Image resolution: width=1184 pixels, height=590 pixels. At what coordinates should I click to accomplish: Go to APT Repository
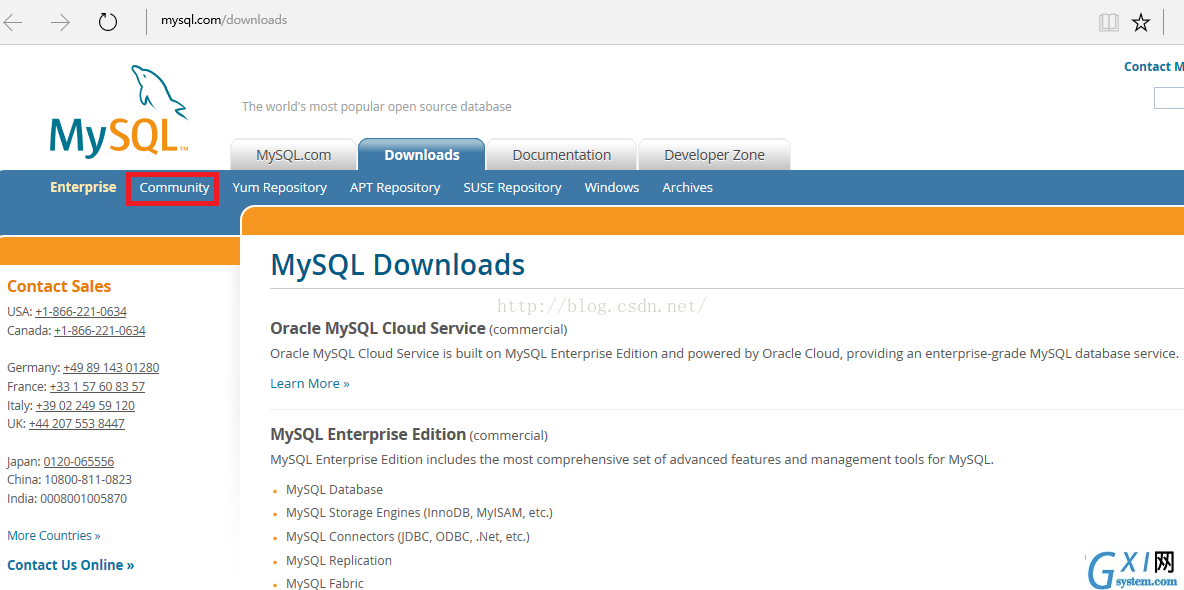(x=395, y=187)
